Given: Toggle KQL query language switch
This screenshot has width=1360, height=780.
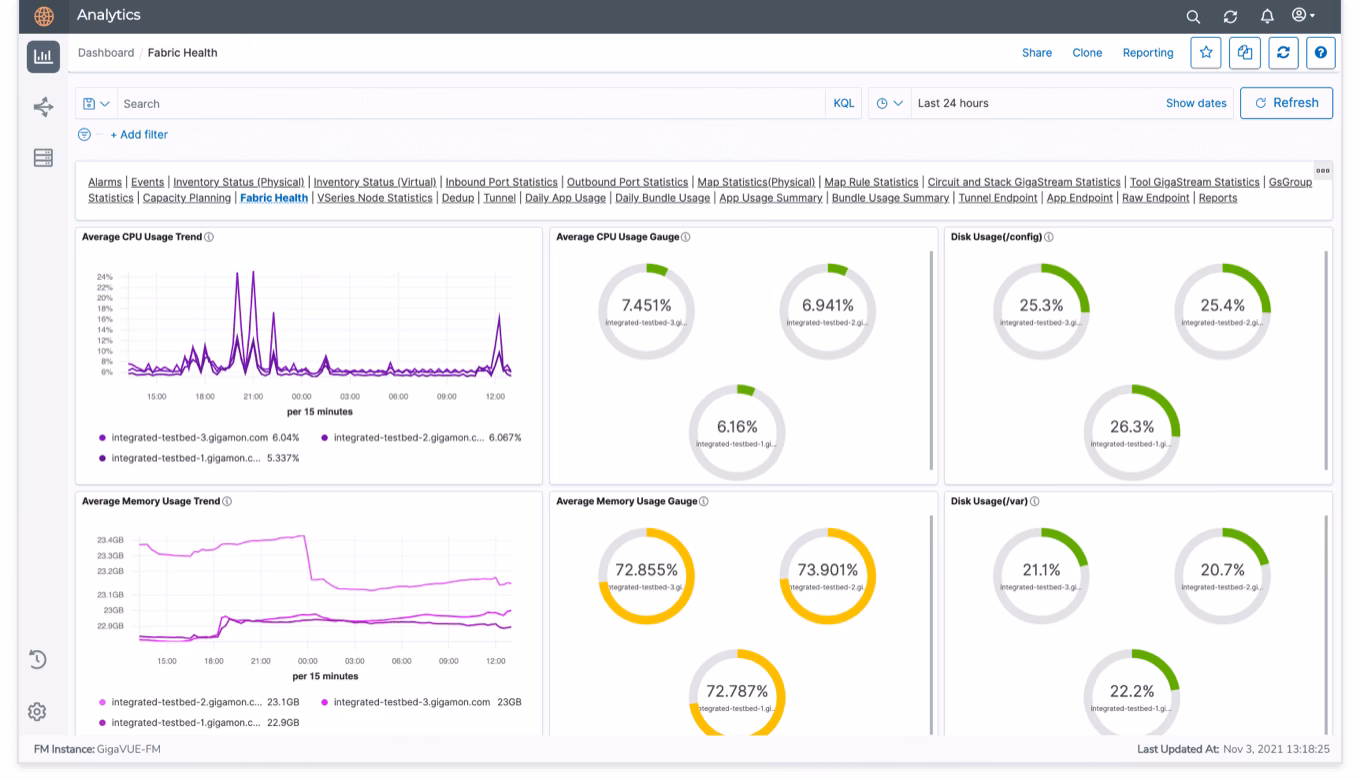Looking at the screenshot, I should [843, 103].
